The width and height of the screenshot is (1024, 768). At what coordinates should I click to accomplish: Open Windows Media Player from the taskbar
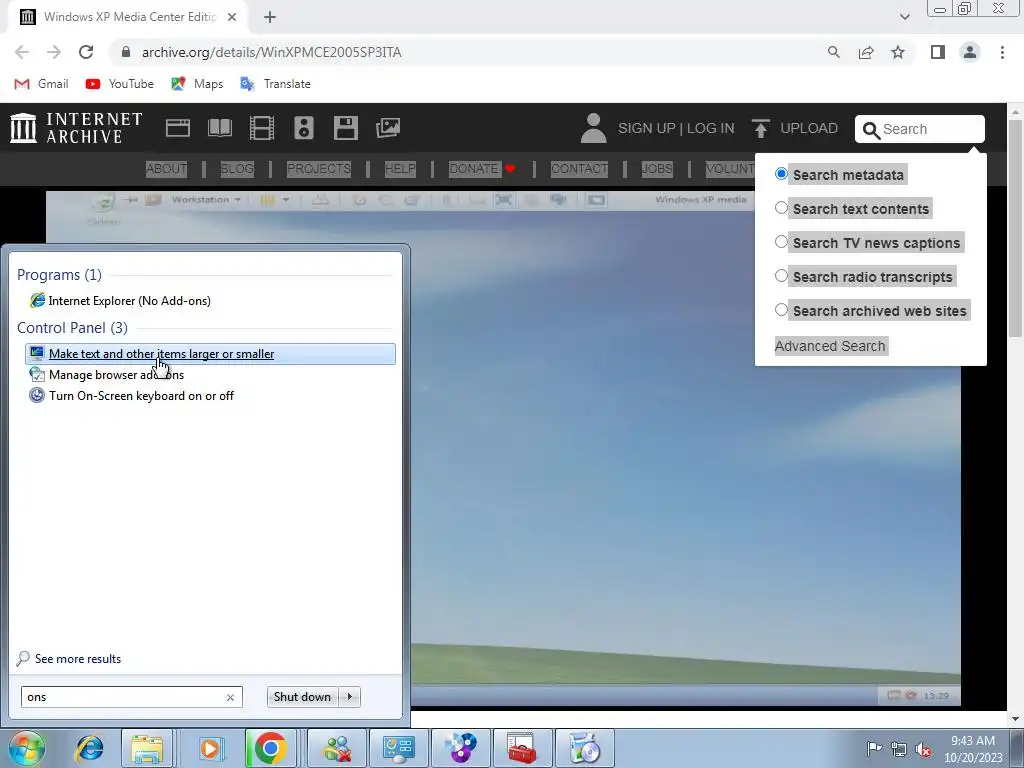click(210, 748)
